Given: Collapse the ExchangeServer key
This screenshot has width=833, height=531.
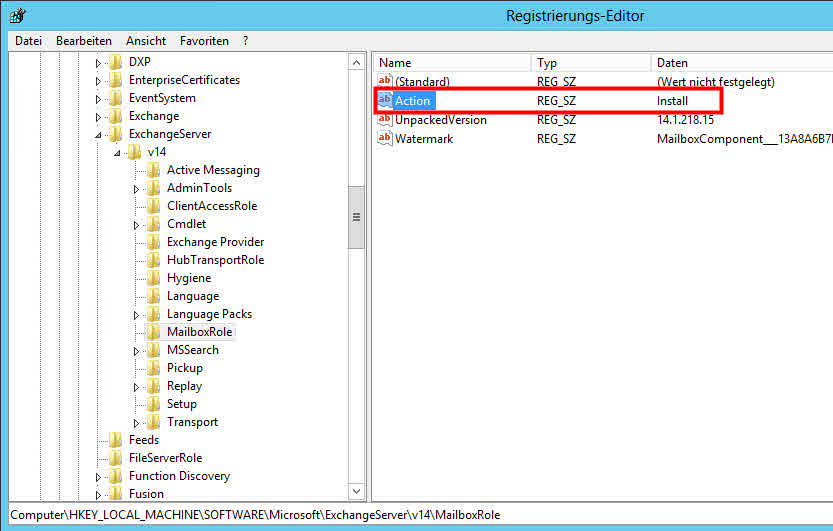Looking at the screenshot, I should tap(98, 135).
